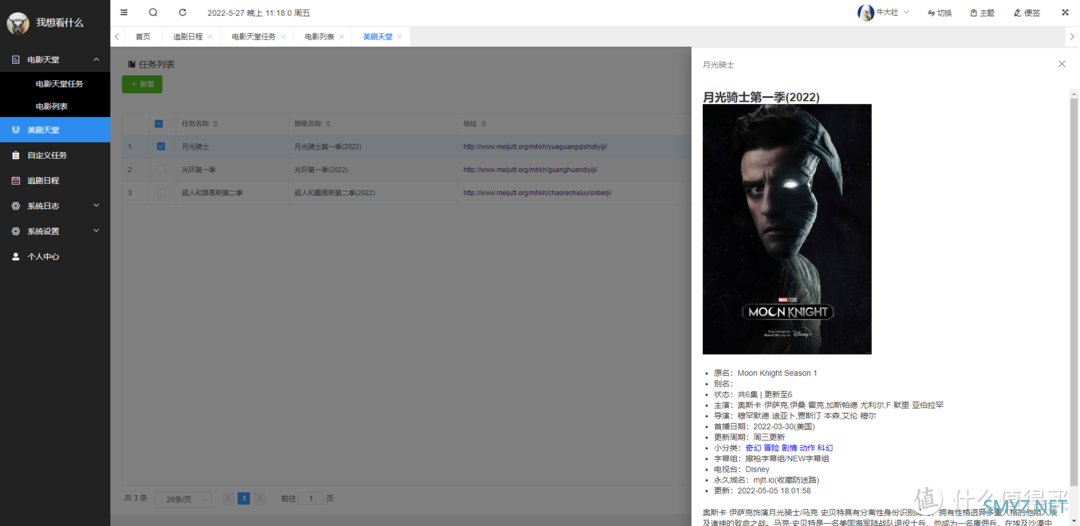Image resolution: width=1080 pixels, height=526 pixels.
Task: Click the 月光骑士第一季(2022) drawer heading
Action: coord(761,97)
